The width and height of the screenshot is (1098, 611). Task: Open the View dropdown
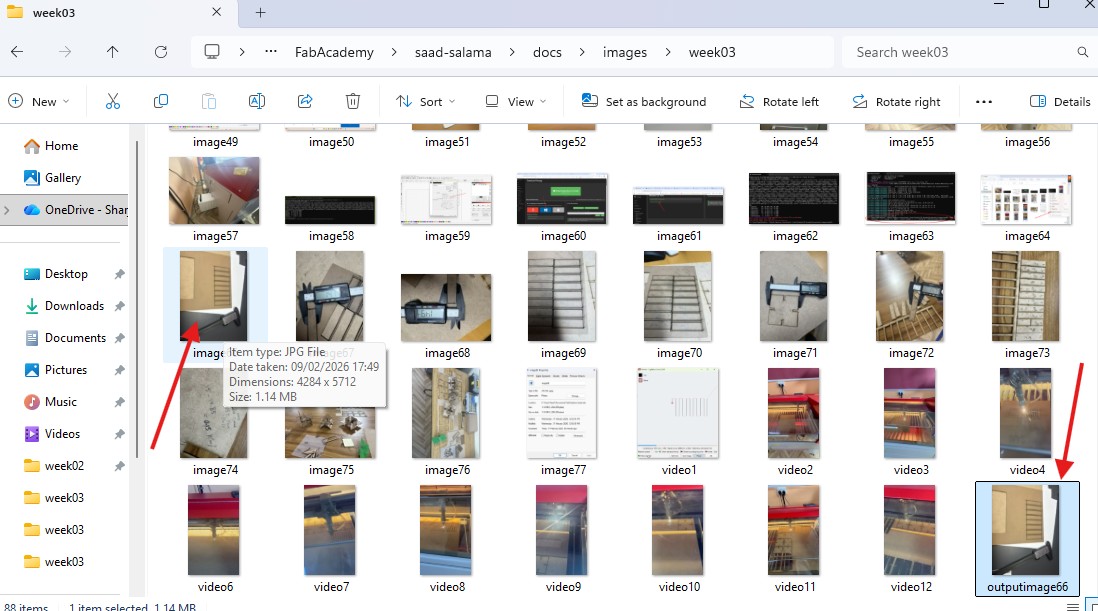[515, 101]
